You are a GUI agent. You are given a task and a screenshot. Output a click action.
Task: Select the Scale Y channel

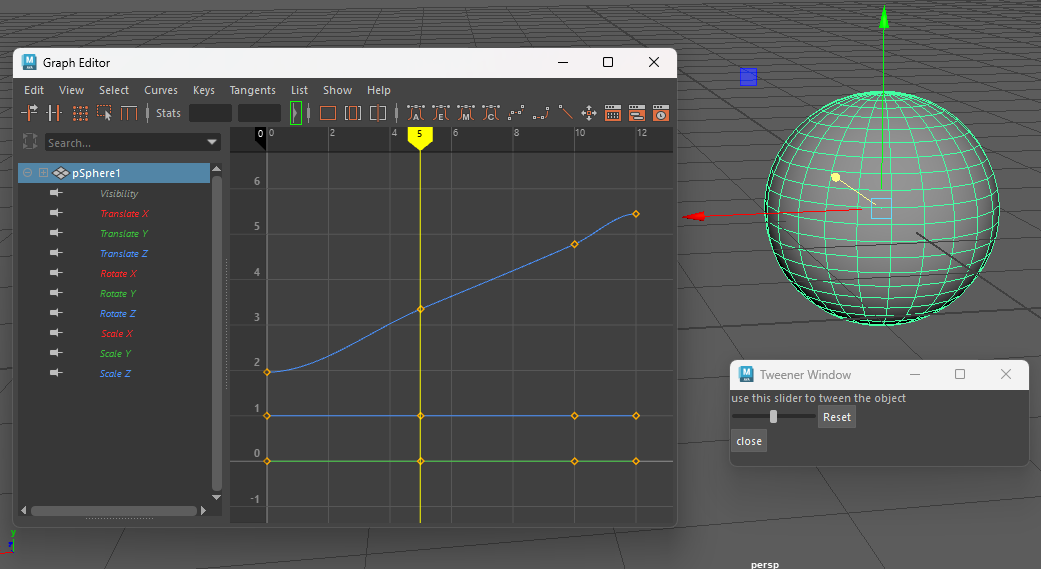(116, 353)
